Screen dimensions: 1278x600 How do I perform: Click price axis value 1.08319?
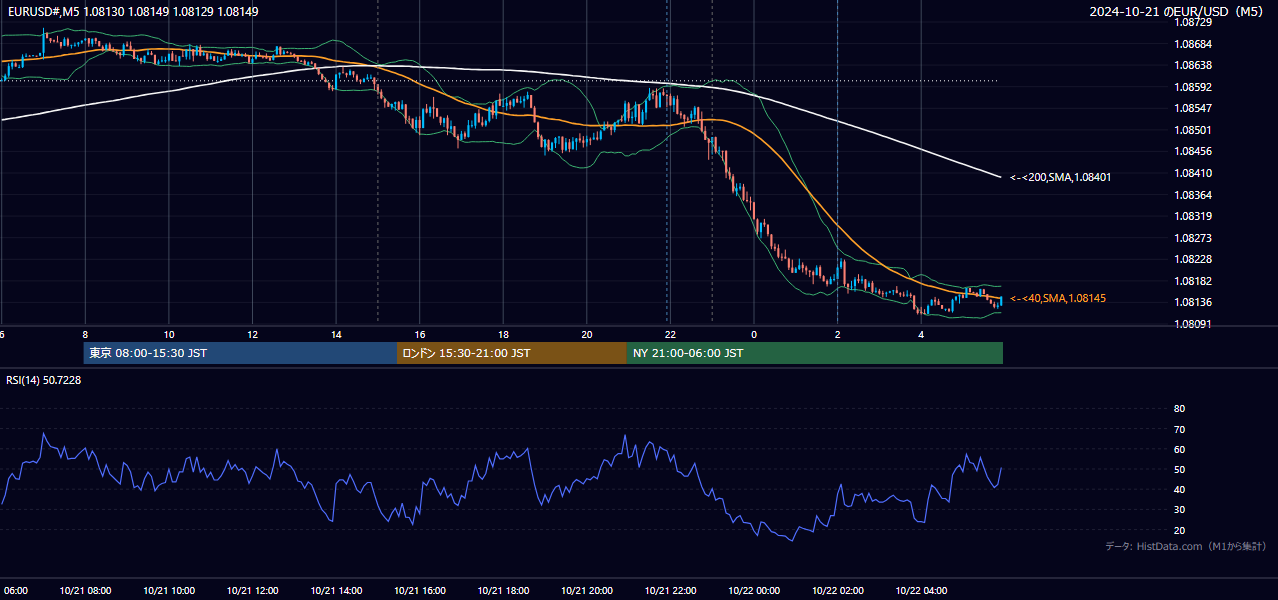coord(1192,216)
